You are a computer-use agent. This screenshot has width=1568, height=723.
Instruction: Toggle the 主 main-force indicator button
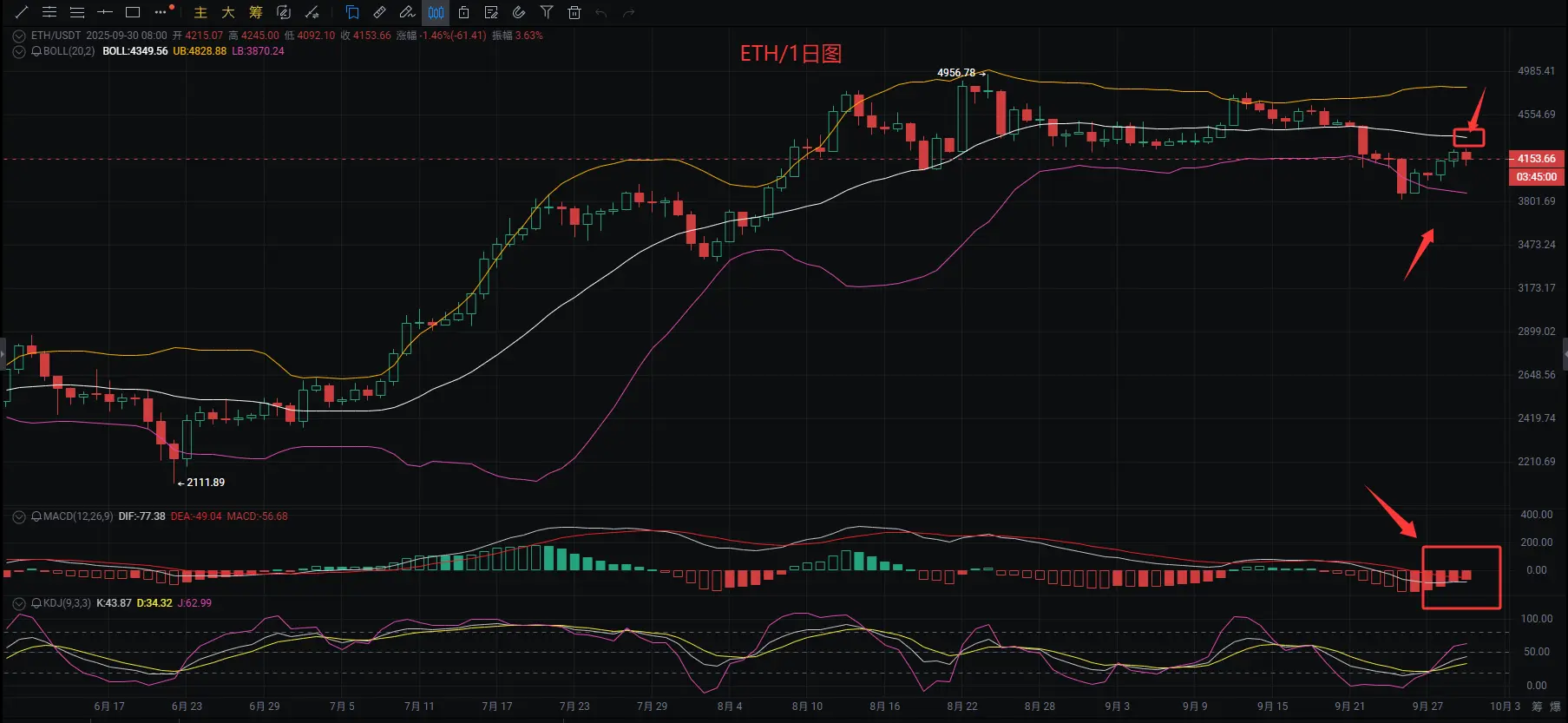(200, 12)
